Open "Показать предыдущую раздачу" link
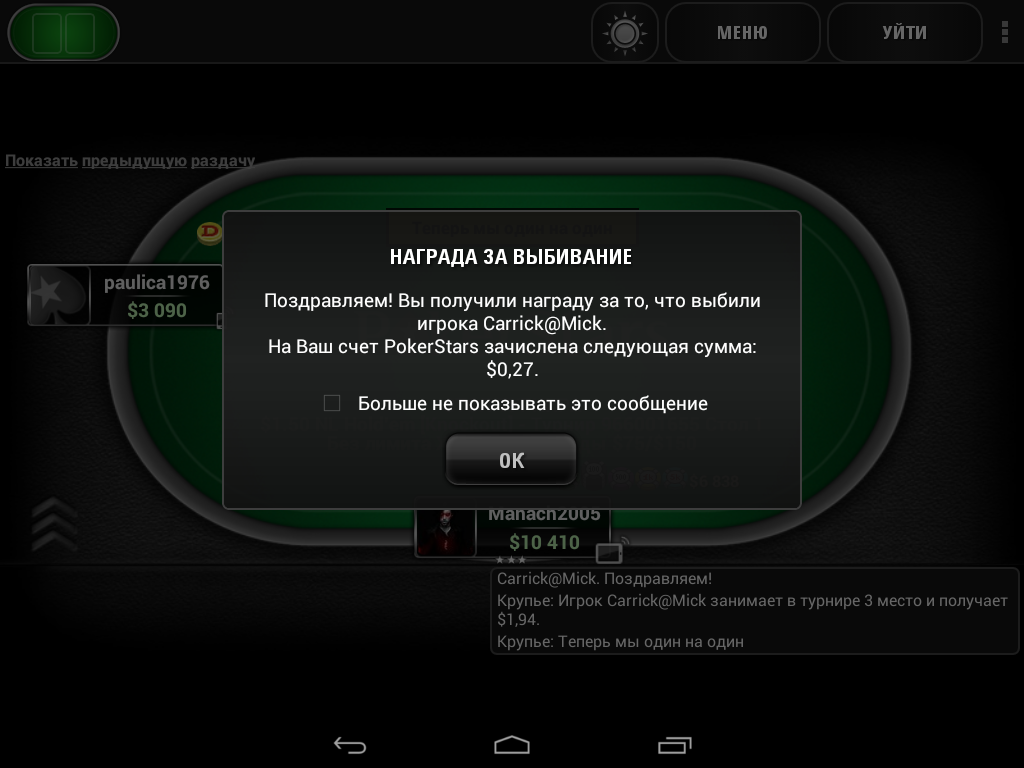This screenshot has height=768, width=1024. (130, 161)
